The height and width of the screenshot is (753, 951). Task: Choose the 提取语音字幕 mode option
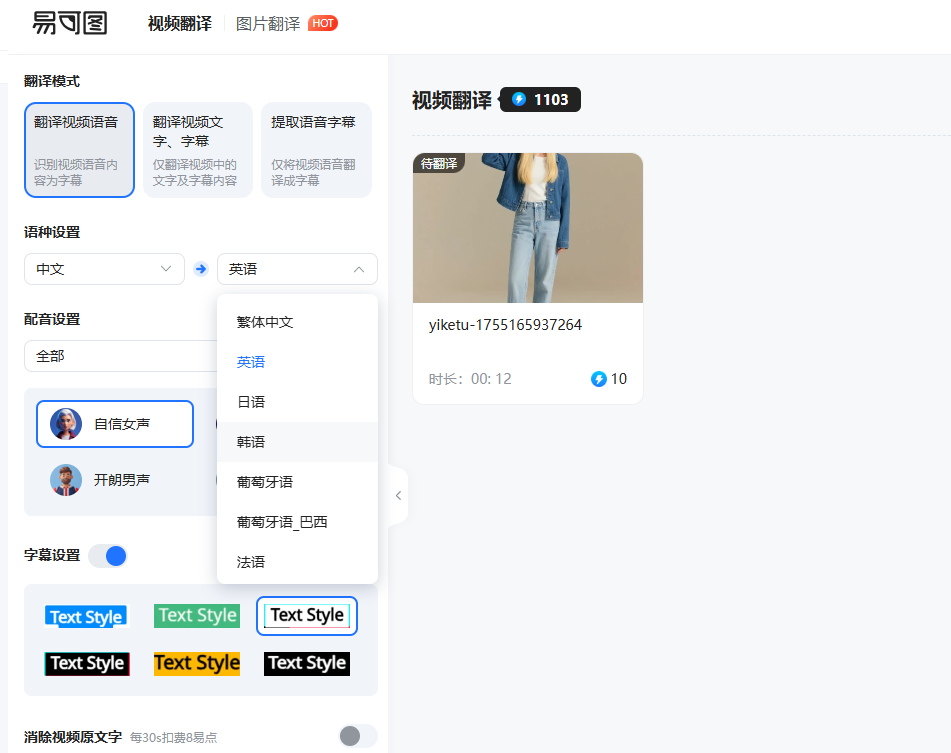316,149
